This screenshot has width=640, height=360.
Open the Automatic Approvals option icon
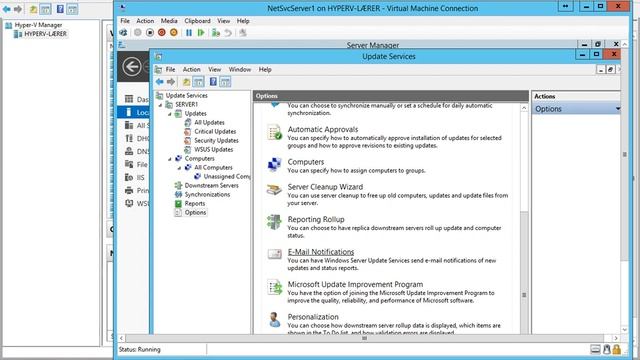tap(274, 133)
